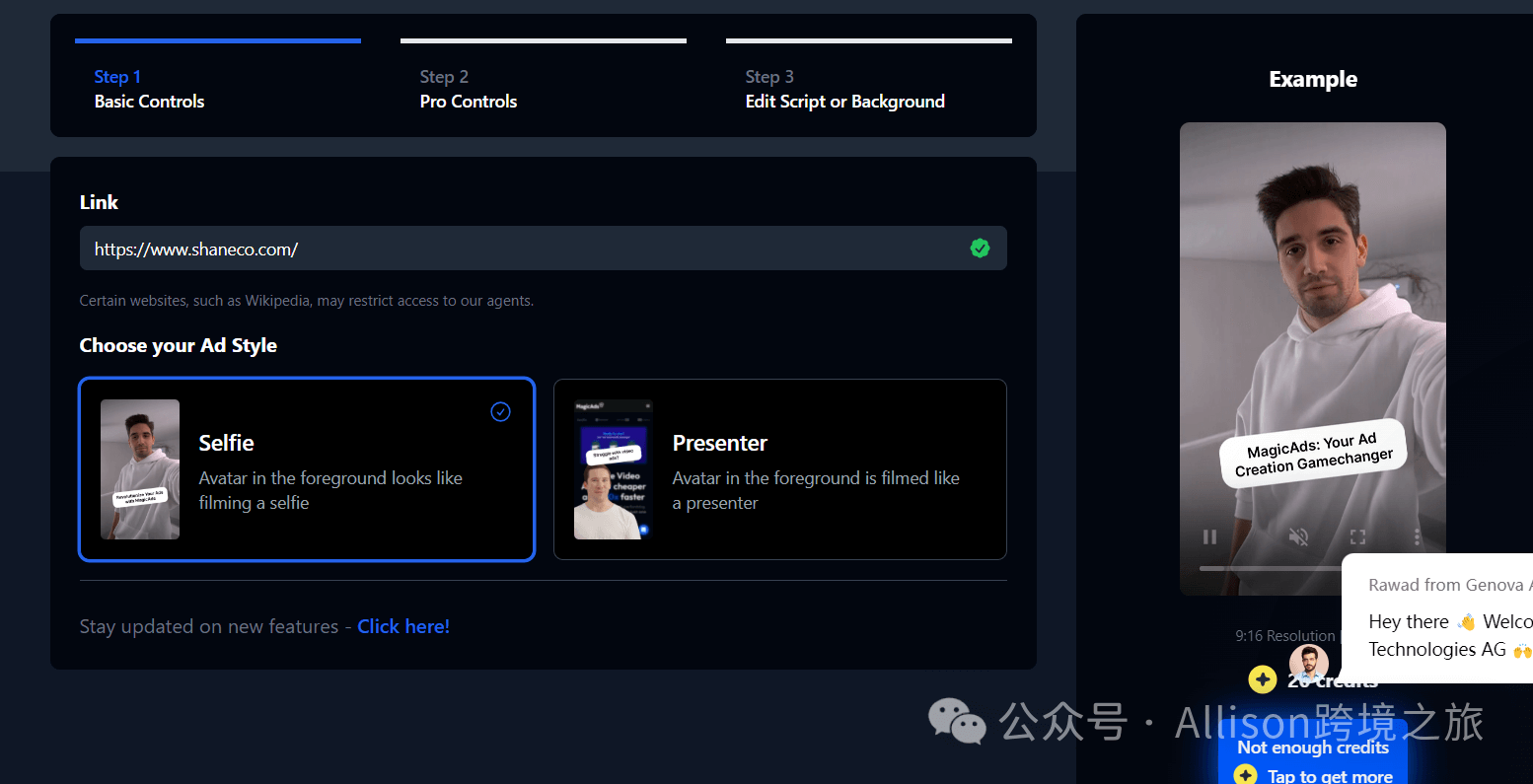This screenshot has width=1533, height=784.
Task: Click the Selfie style preview thumbnail
Action: coord(140,469)
